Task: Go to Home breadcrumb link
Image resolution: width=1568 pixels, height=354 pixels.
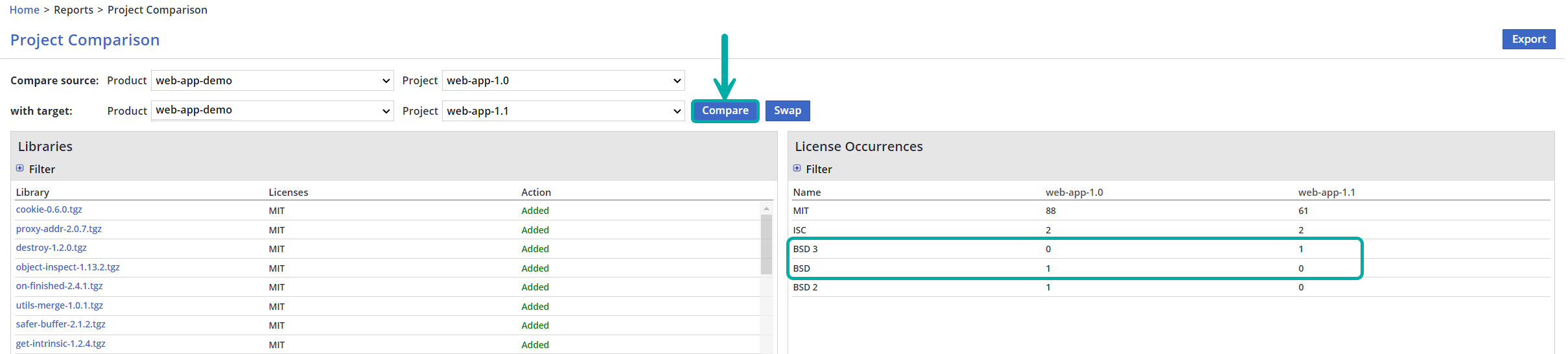Action: 25,10
